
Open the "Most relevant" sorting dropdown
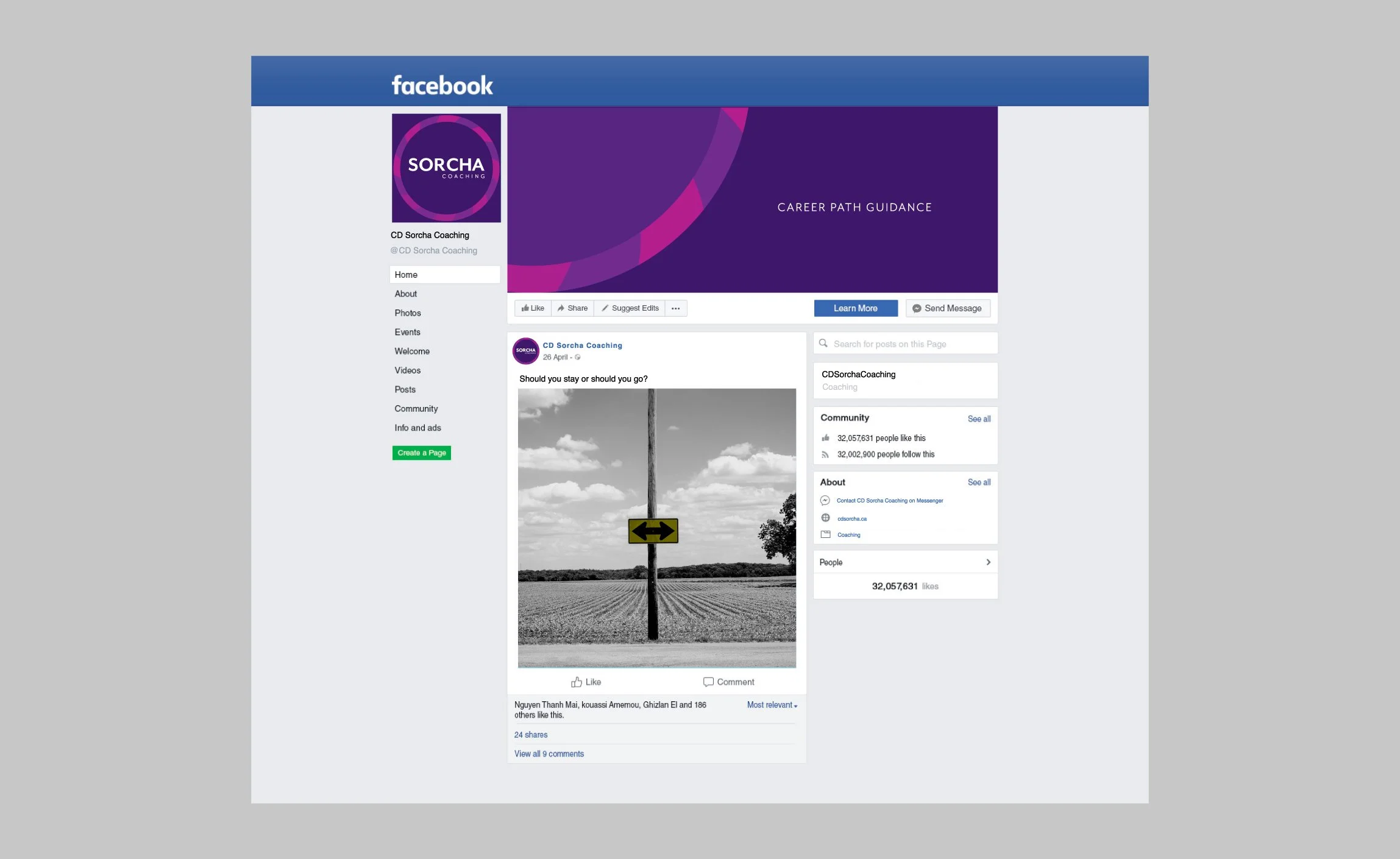[x=771, y=704]
